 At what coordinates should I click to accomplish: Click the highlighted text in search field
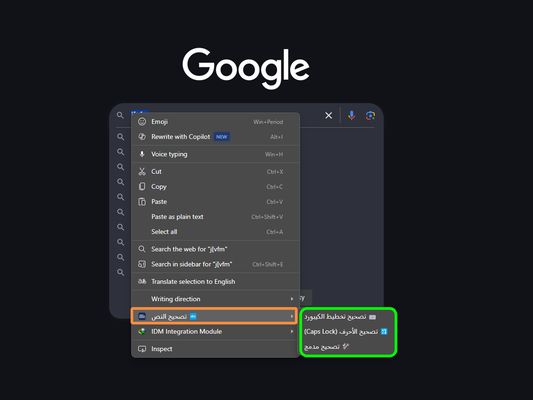pos(139,112)
